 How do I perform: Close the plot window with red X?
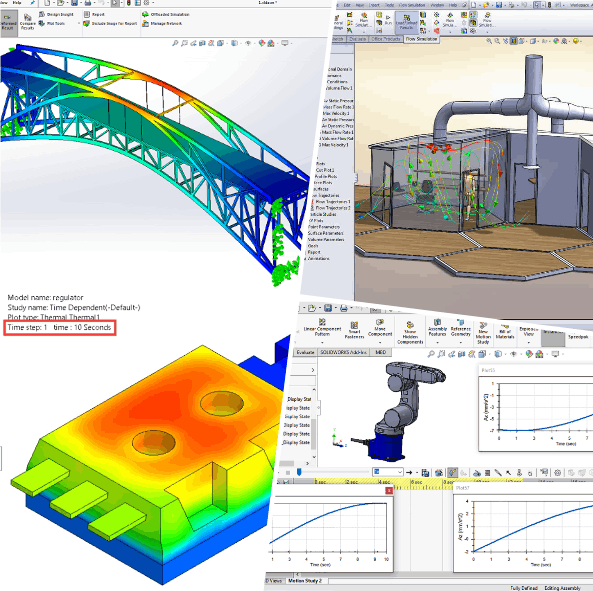tap(389, 490)
